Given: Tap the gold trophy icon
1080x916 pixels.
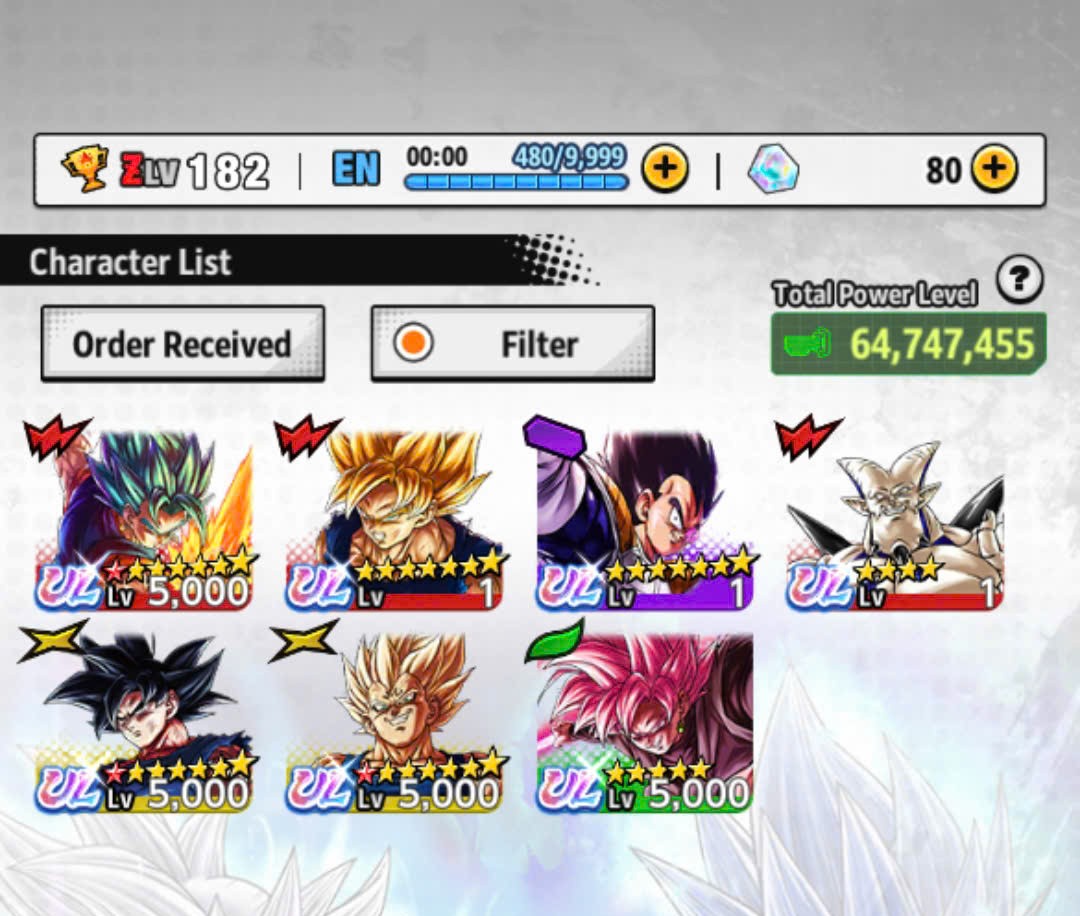Looking at the screenshot, I should tap(85, 169).
